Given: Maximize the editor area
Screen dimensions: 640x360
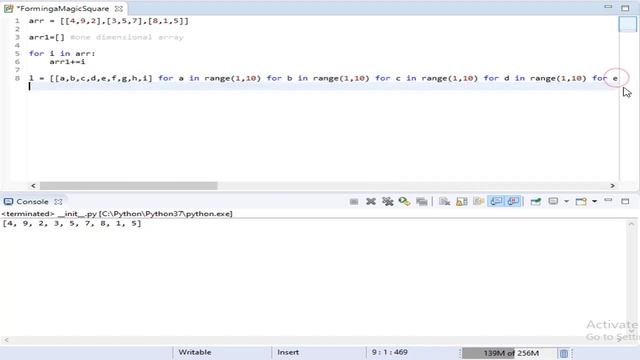Looking at the screenshot, I should pyautogui.click(x=625, y=8).
